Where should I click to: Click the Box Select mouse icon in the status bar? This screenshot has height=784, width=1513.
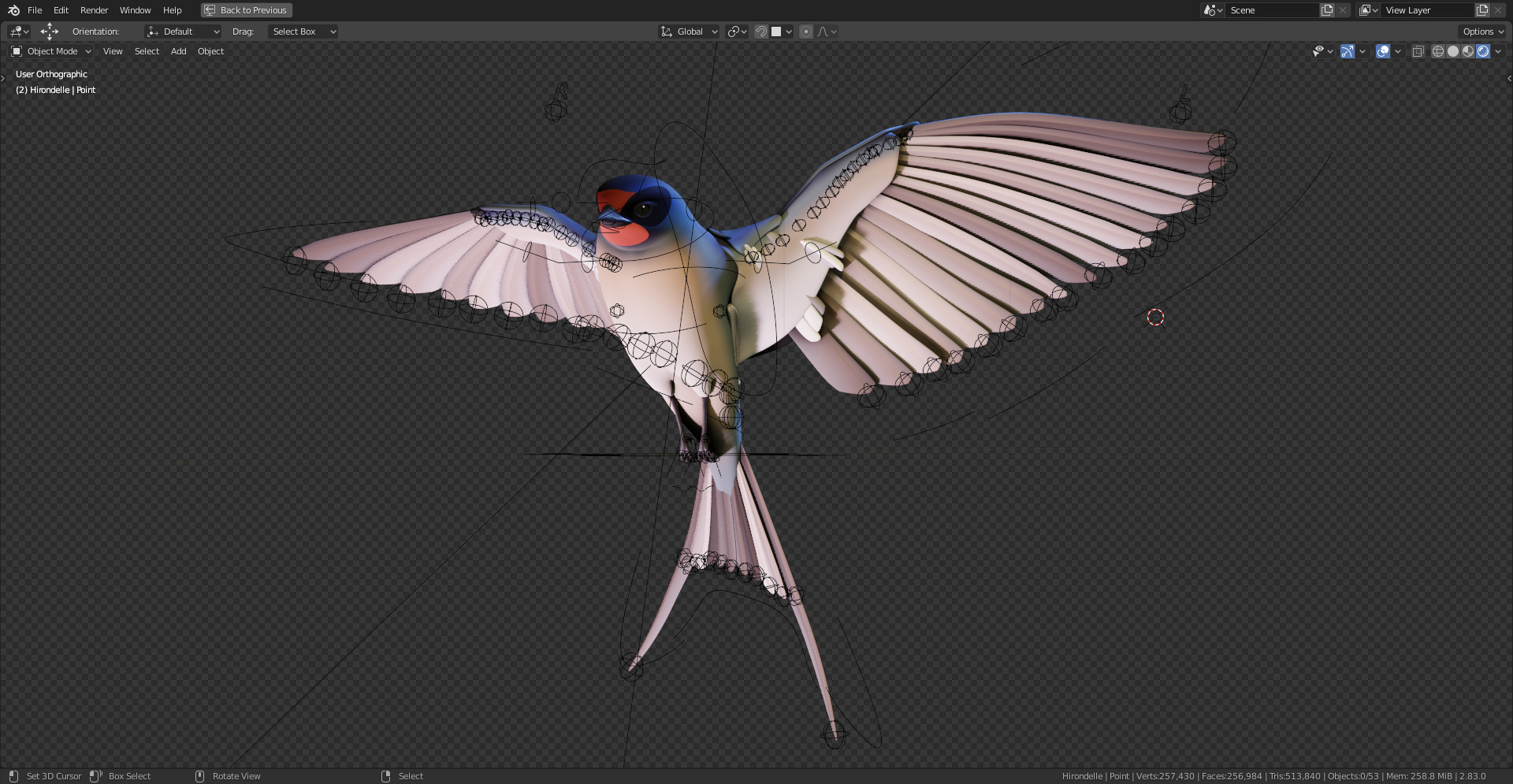95,776
